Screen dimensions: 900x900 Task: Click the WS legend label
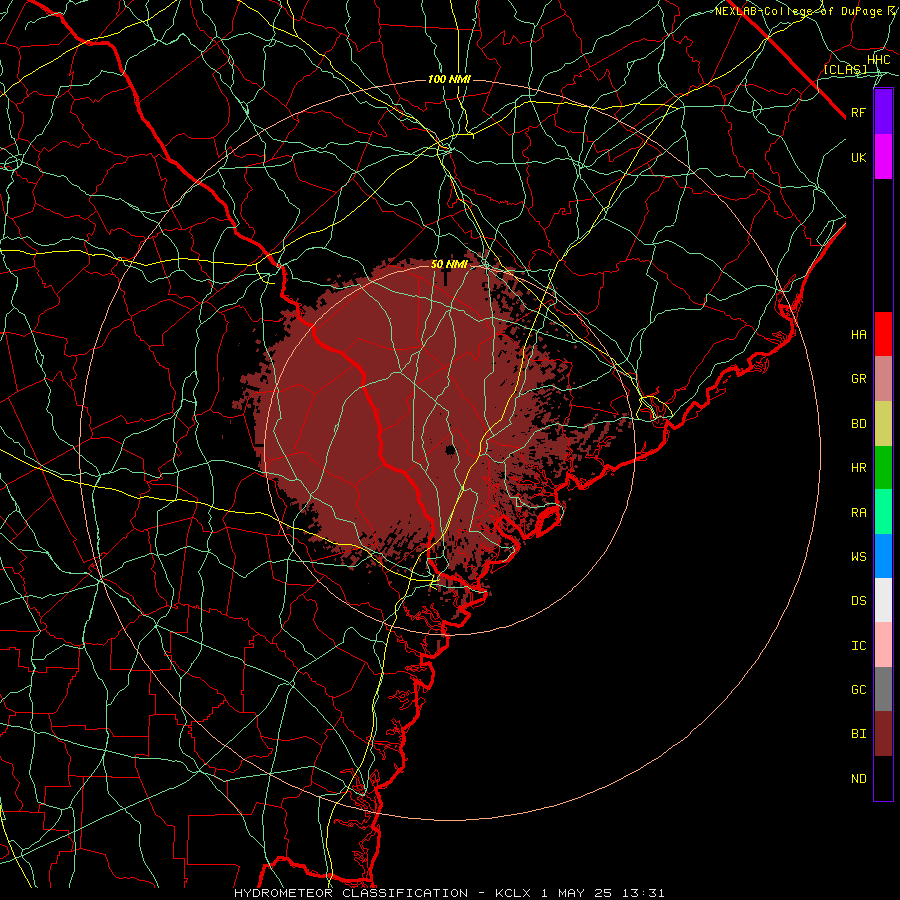click(x=858, y=557)
